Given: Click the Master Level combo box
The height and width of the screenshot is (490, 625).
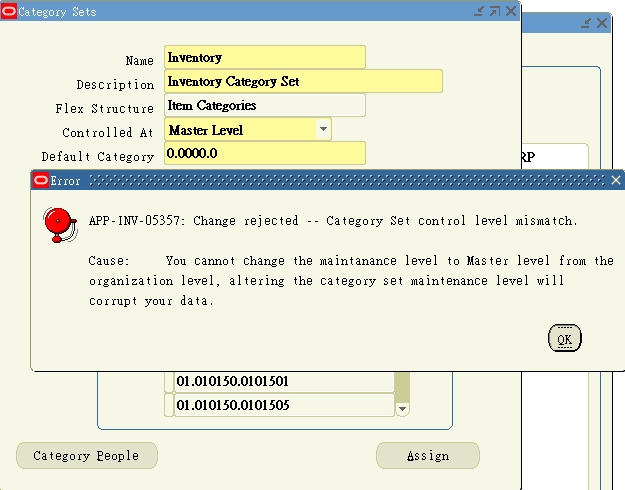Looking at the screenshot, I should pyautogui.click(x=248, y=129).
